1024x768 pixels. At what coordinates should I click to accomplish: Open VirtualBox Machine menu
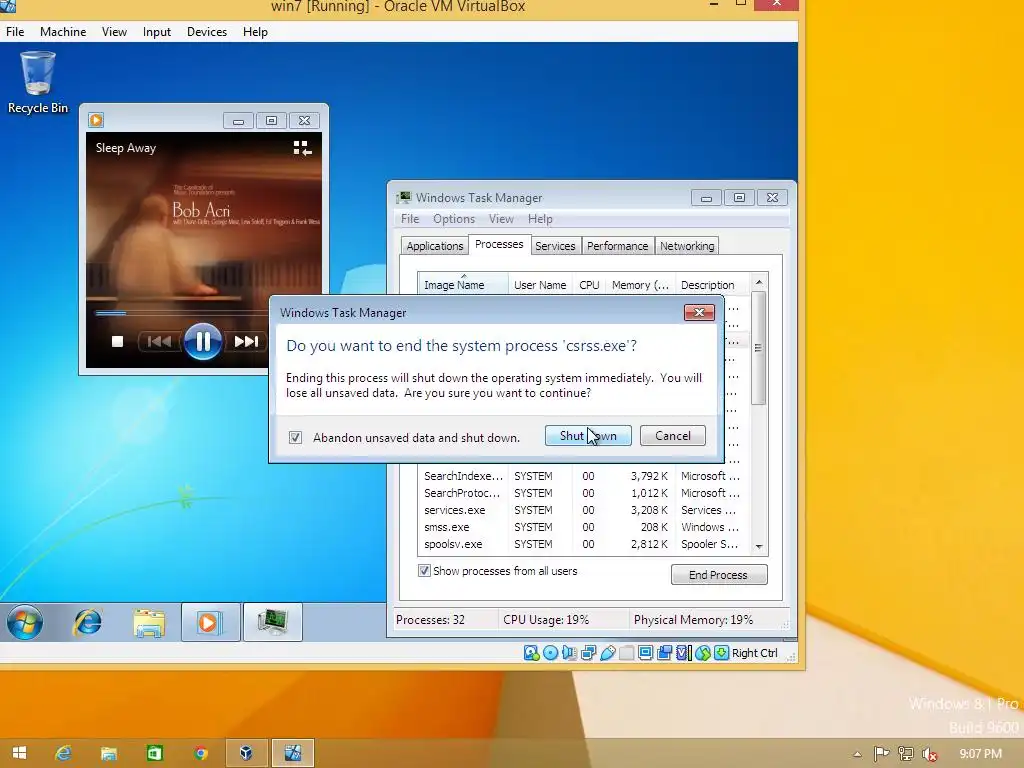63,32
